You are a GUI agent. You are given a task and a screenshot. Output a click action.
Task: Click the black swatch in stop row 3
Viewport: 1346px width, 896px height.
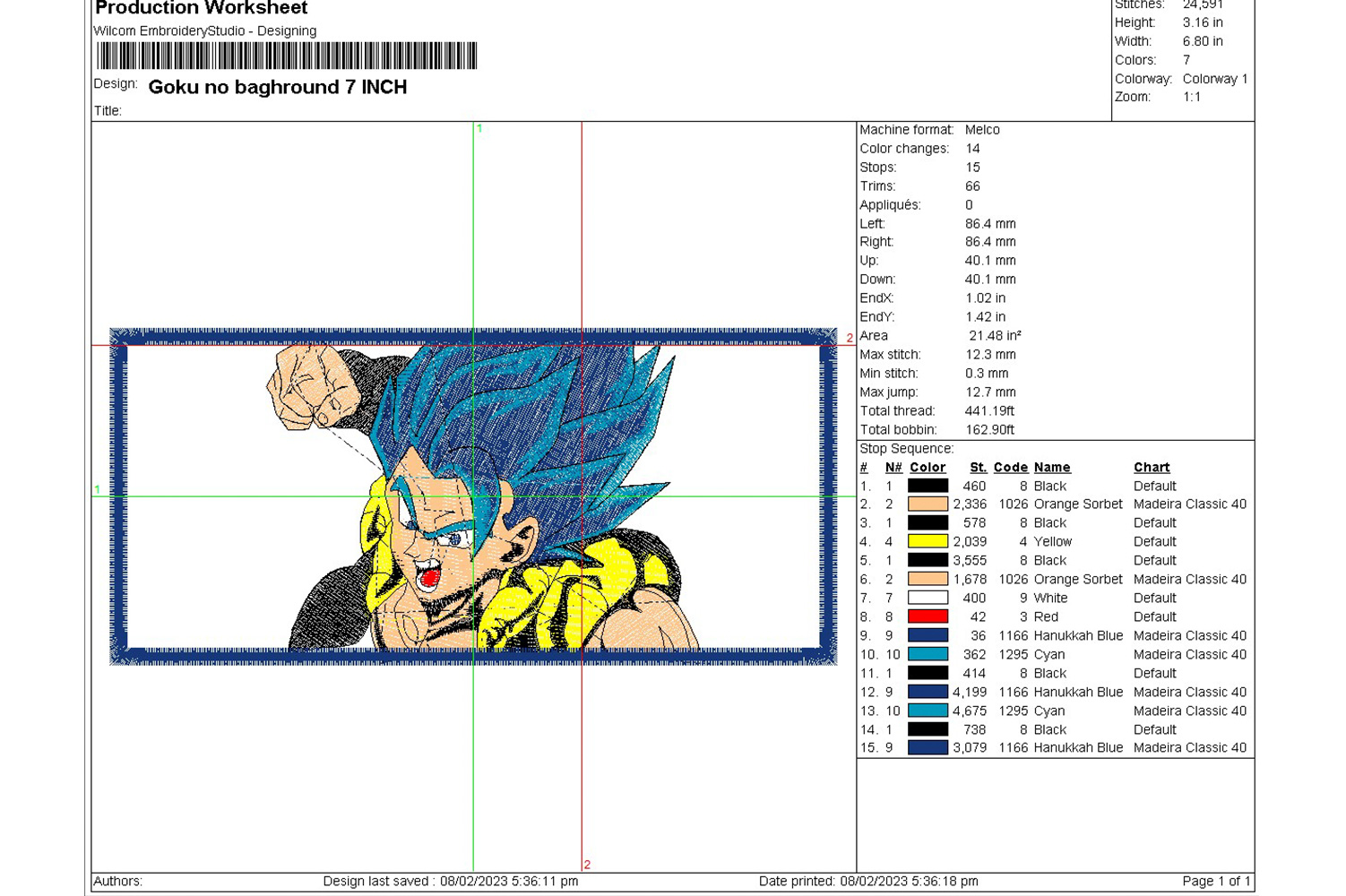(x=928, y=523)
